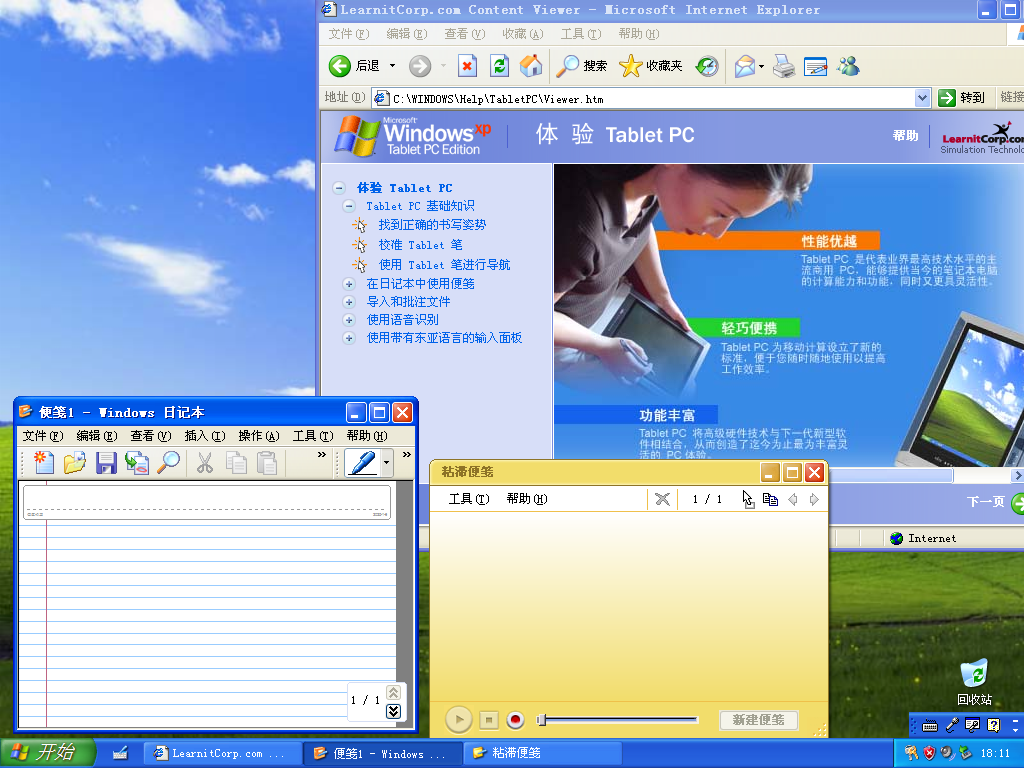The image size is (1024, 768).
Task: Click Play button in Sticky Notes
Action: [458, 720]
